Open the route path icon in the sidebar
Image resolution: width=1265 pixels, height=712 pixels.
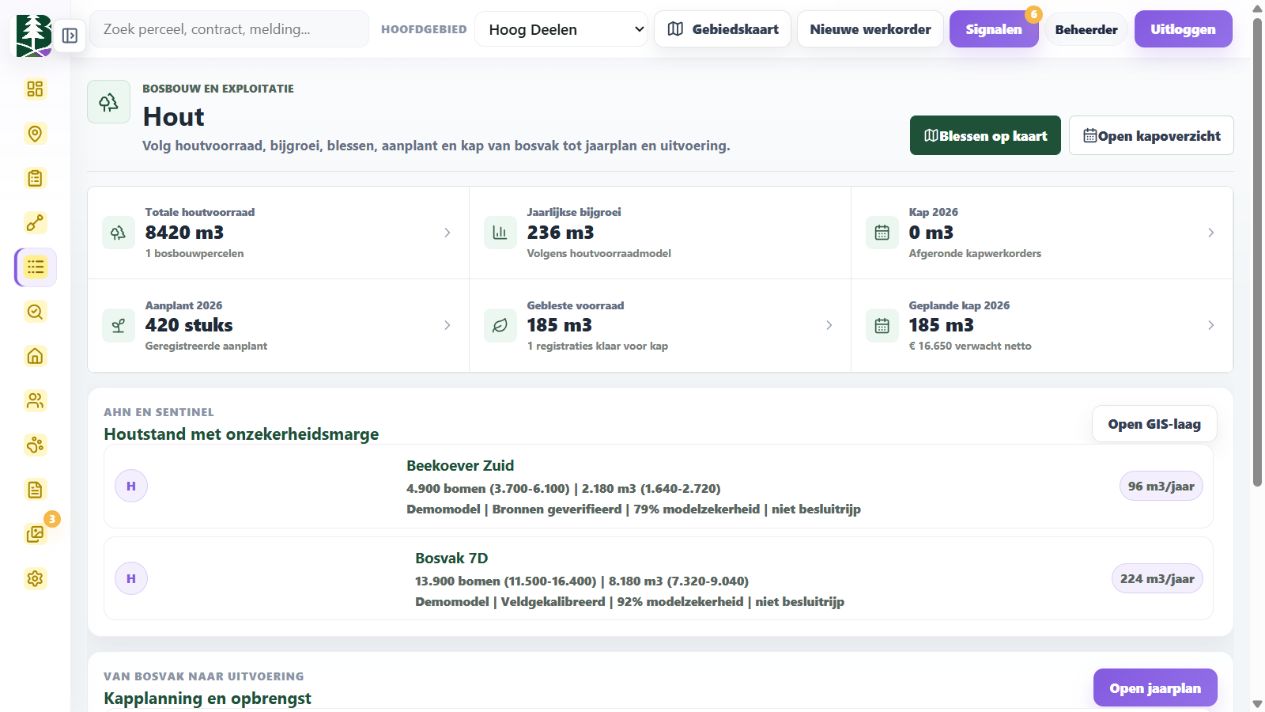click(35, 223)
